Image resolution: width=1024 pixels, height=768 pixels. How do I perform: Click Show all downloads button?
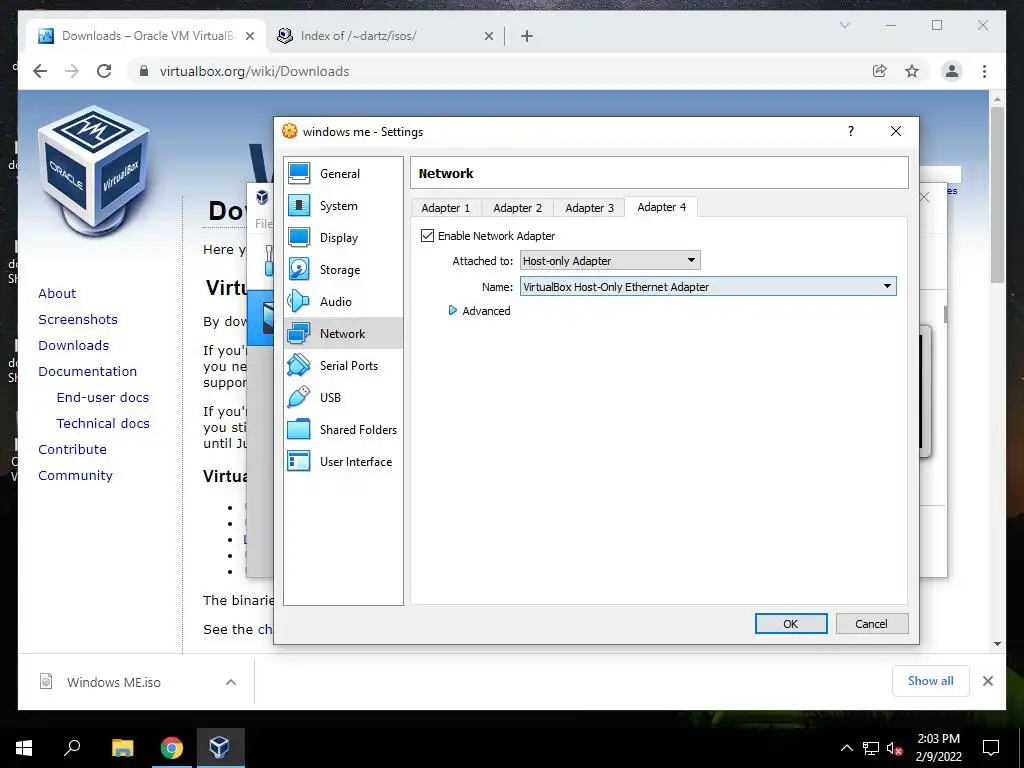tap(931, 681)
